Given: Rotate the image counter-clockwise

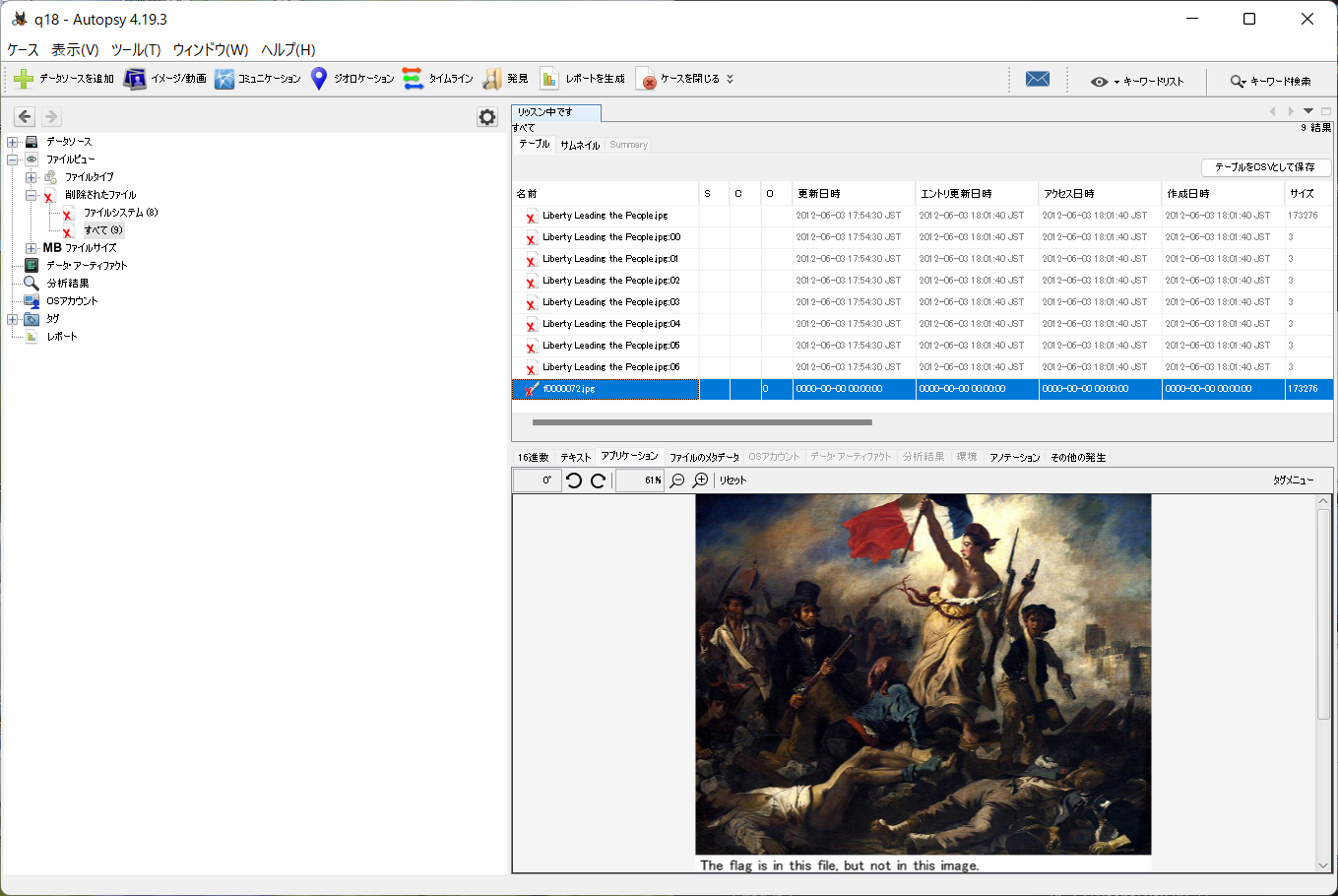Looking at the screenshot, I should pyautogui.click(x=574, y=480).
